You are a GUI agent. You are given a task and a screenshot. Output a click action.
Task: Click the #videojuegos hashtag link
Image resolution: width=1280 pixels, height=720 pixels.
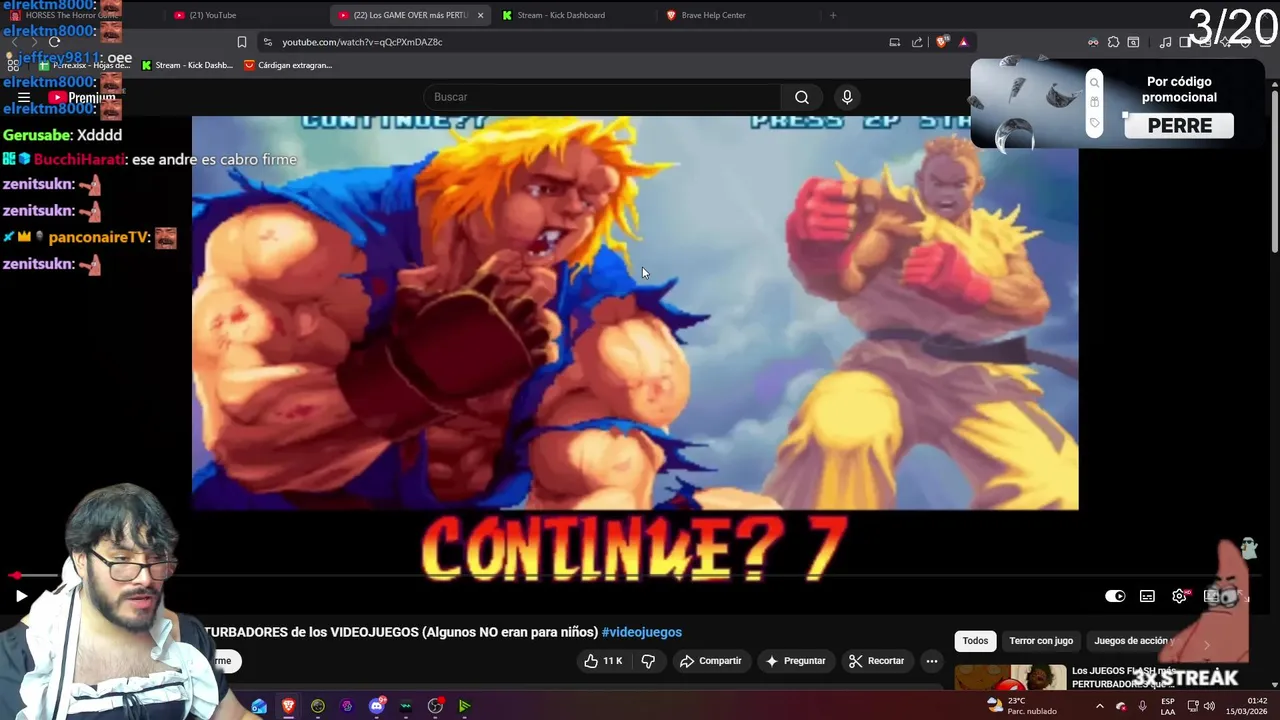pos(641,632)
